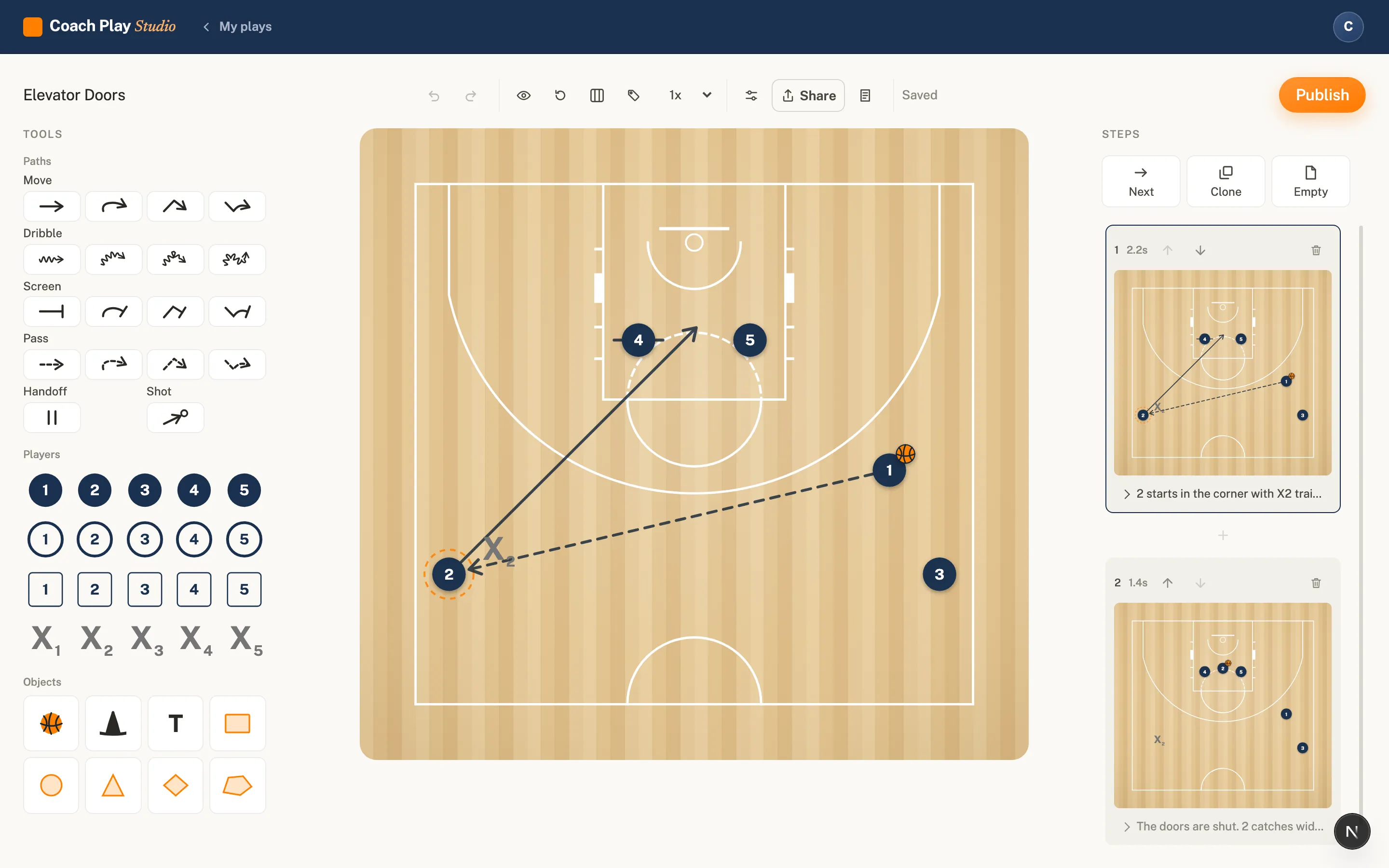Move step 2 up

pos(1168,583)
